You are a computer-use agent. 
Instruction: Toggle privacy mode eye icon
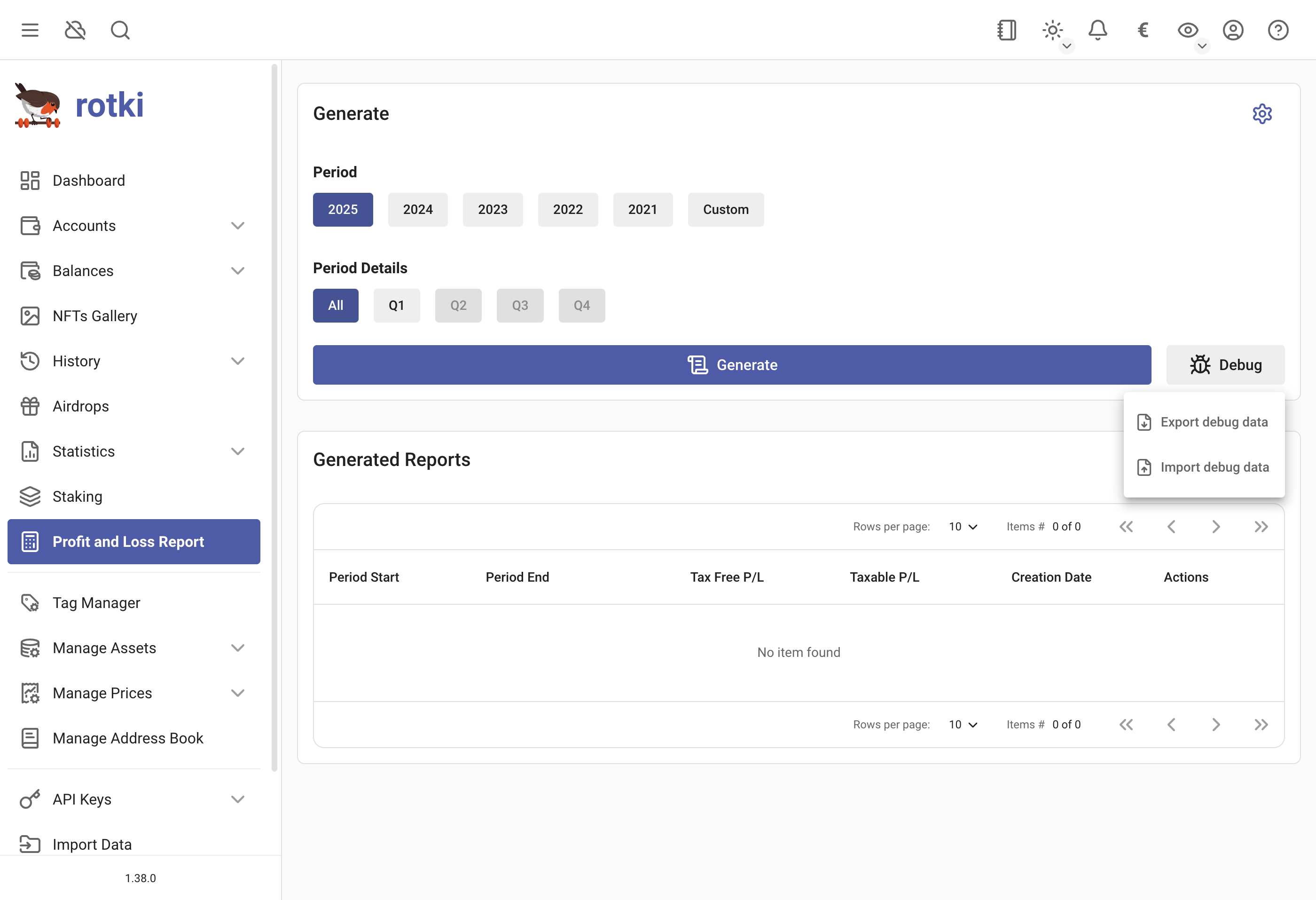pyautogui.click(x=1188, y=30)
